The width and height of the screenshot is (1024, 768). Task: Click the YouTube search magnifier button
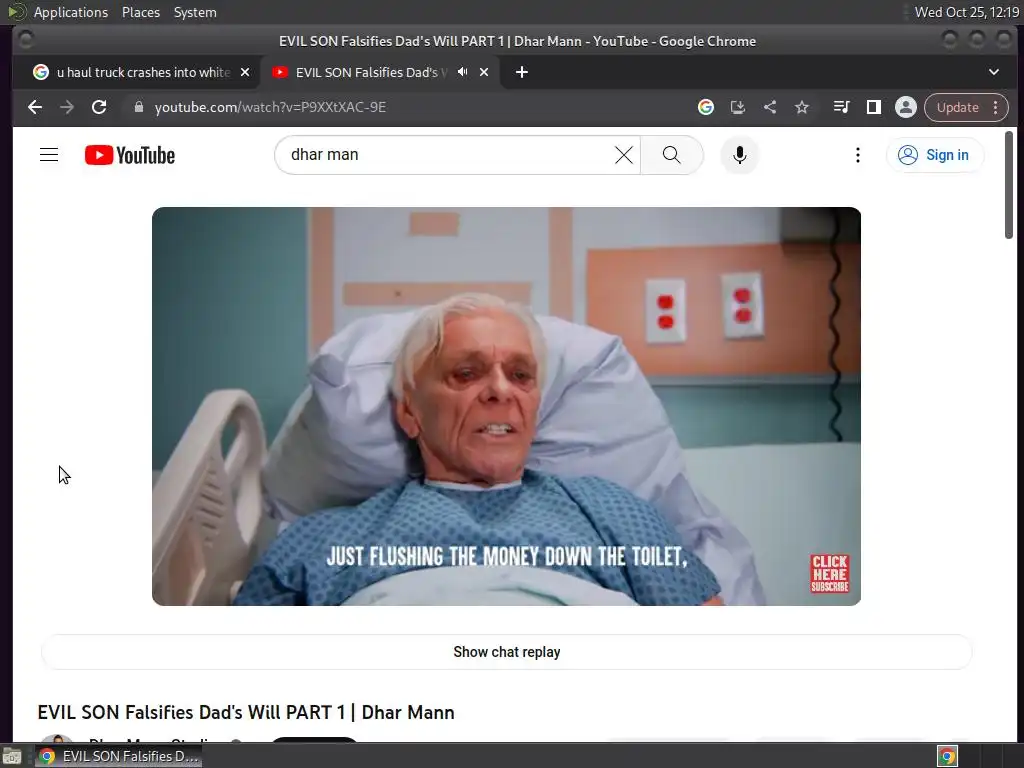tap(672, 155)
